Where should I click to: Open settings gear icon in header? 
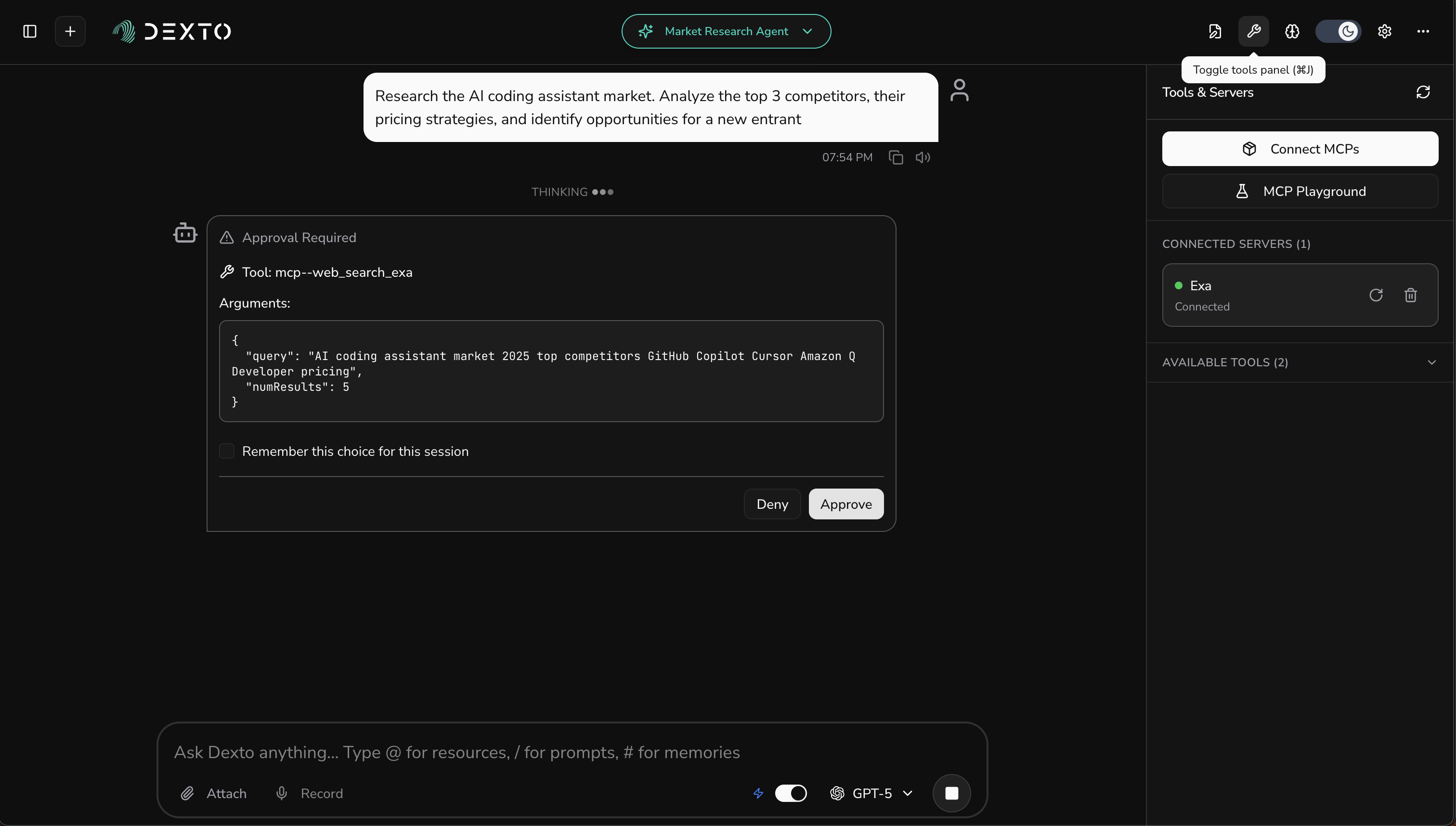pyautogui.click(x=1385, y=31)
